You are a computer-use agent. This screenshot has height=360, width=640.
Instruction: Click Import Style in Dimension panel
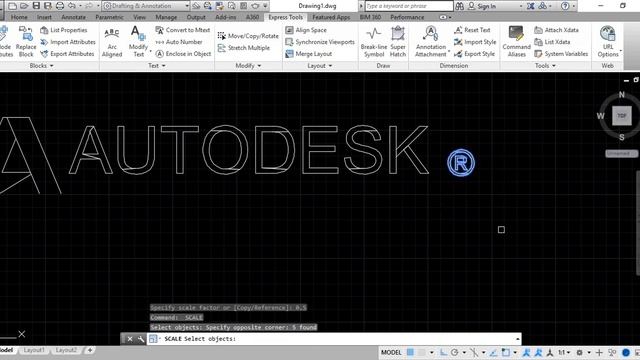[x=475, y=42]
